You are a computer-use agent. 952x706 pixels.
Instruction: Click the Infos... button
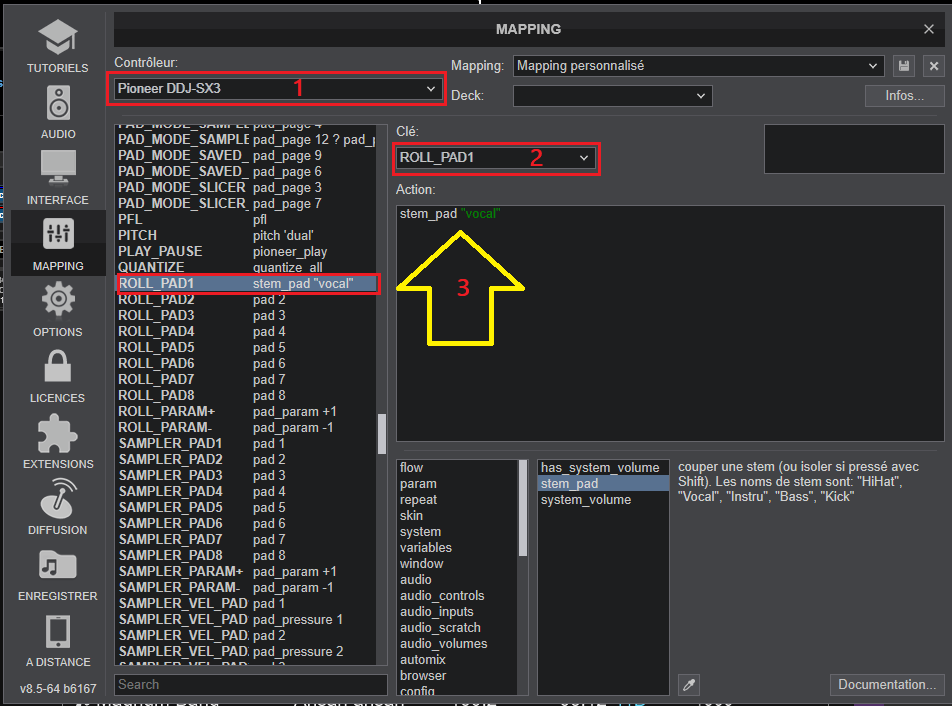[905, 96]
